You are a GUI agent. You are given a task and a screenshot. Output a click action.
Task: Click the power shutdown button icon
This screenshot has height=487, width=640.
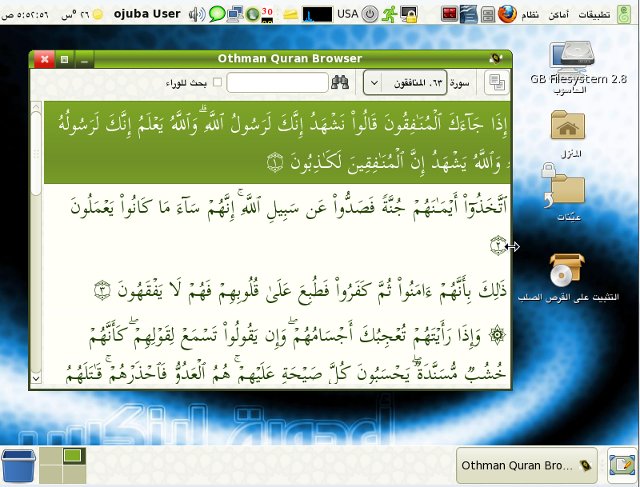(370, 14)
